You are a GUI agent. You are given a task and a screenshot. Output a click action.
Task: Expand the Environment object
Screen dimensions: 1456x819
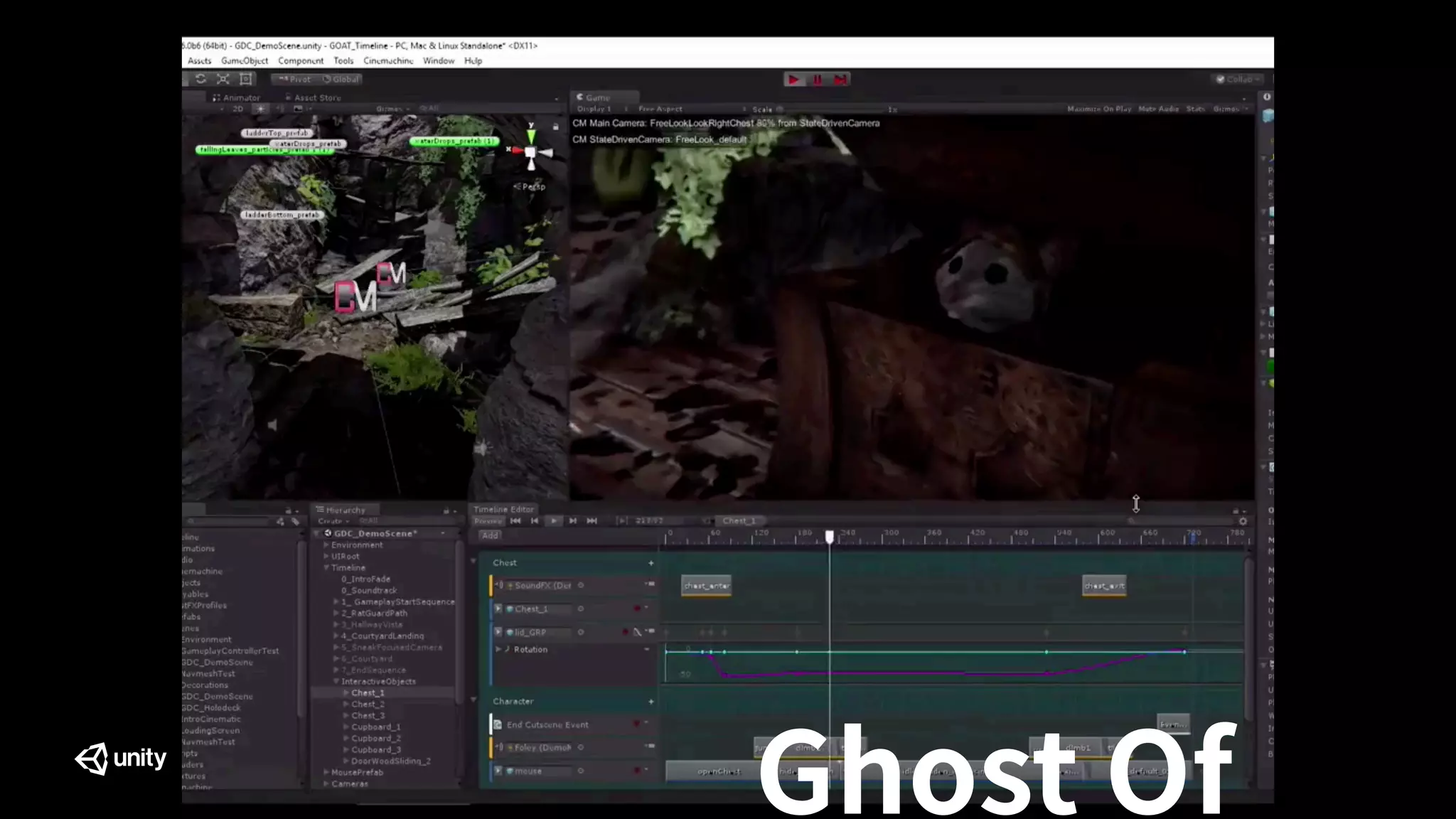click(326, 545)
